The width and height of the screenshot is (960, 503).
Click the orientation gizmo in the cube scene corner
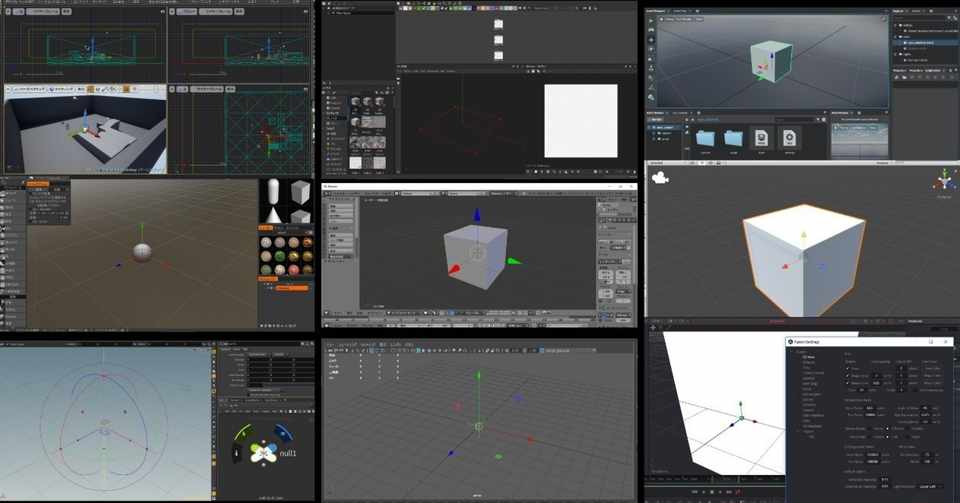point(945,180)
